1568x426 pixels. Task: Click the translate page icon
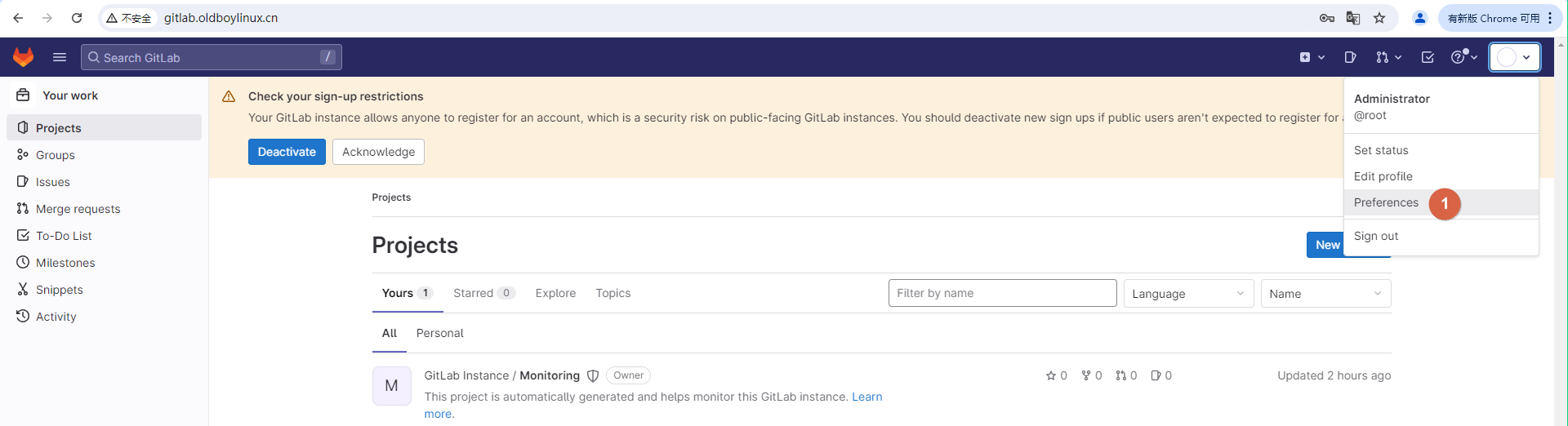tap(1353, 18)
